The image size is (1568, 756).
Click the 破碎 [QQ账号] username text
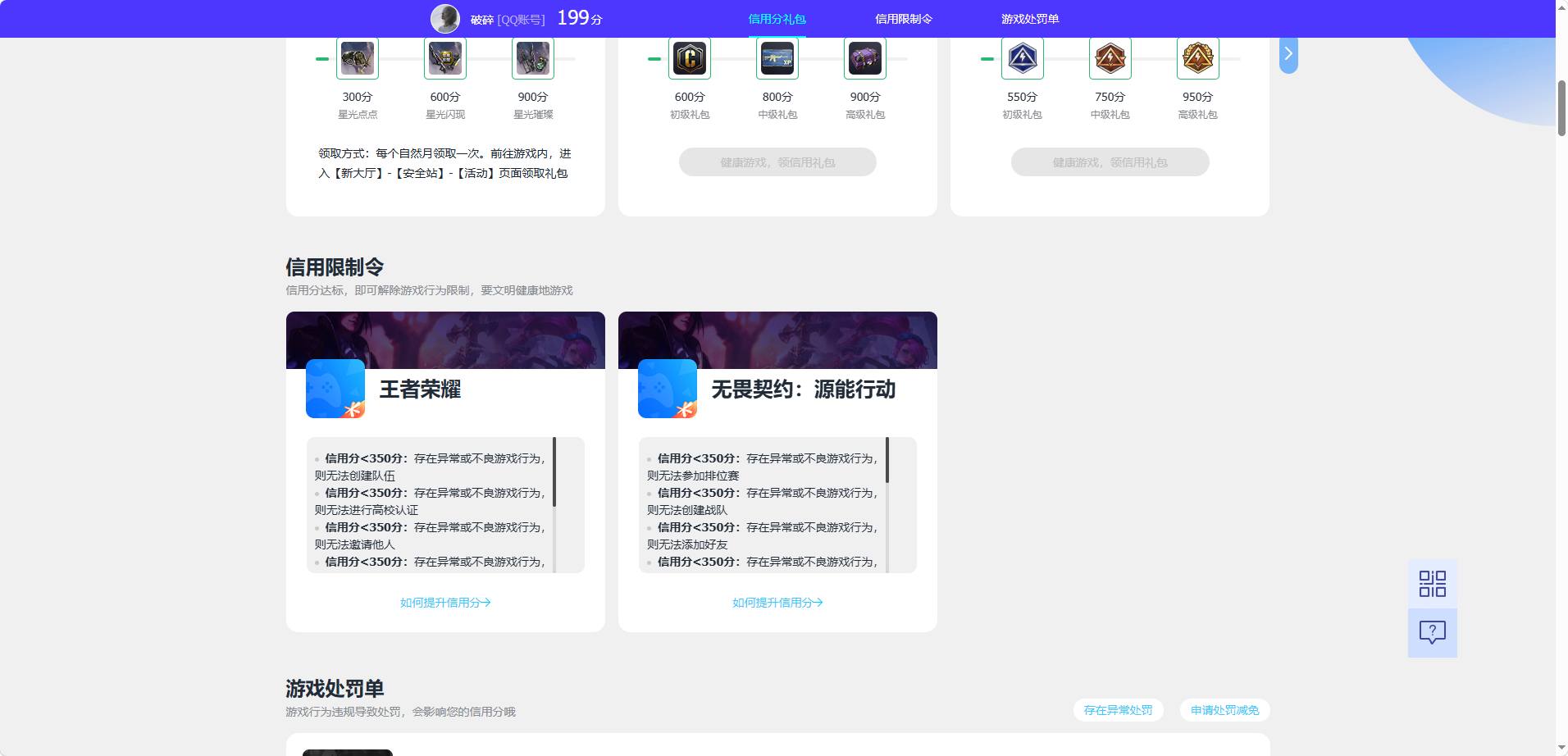tap(508, 20)
